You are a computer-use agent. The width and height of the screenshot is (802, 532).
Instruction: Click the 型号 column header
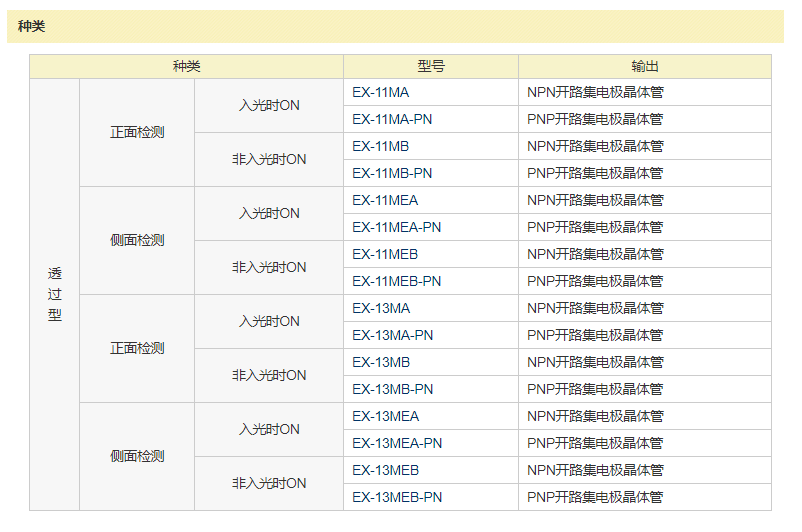coord(431,66)
